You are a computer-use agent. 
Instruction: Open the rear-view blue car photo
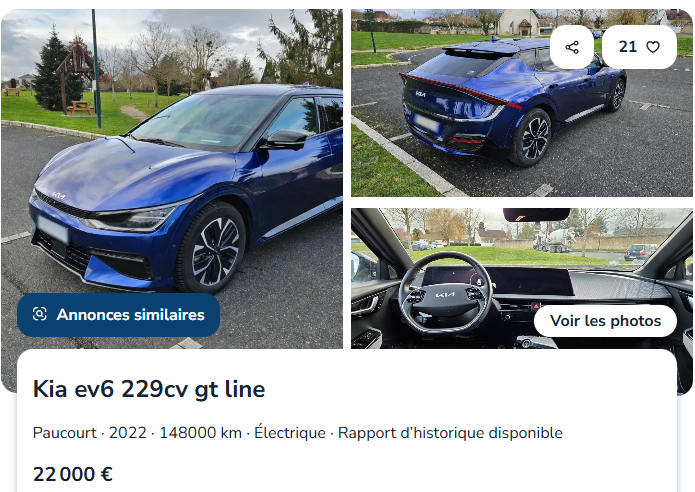(522, 103)
